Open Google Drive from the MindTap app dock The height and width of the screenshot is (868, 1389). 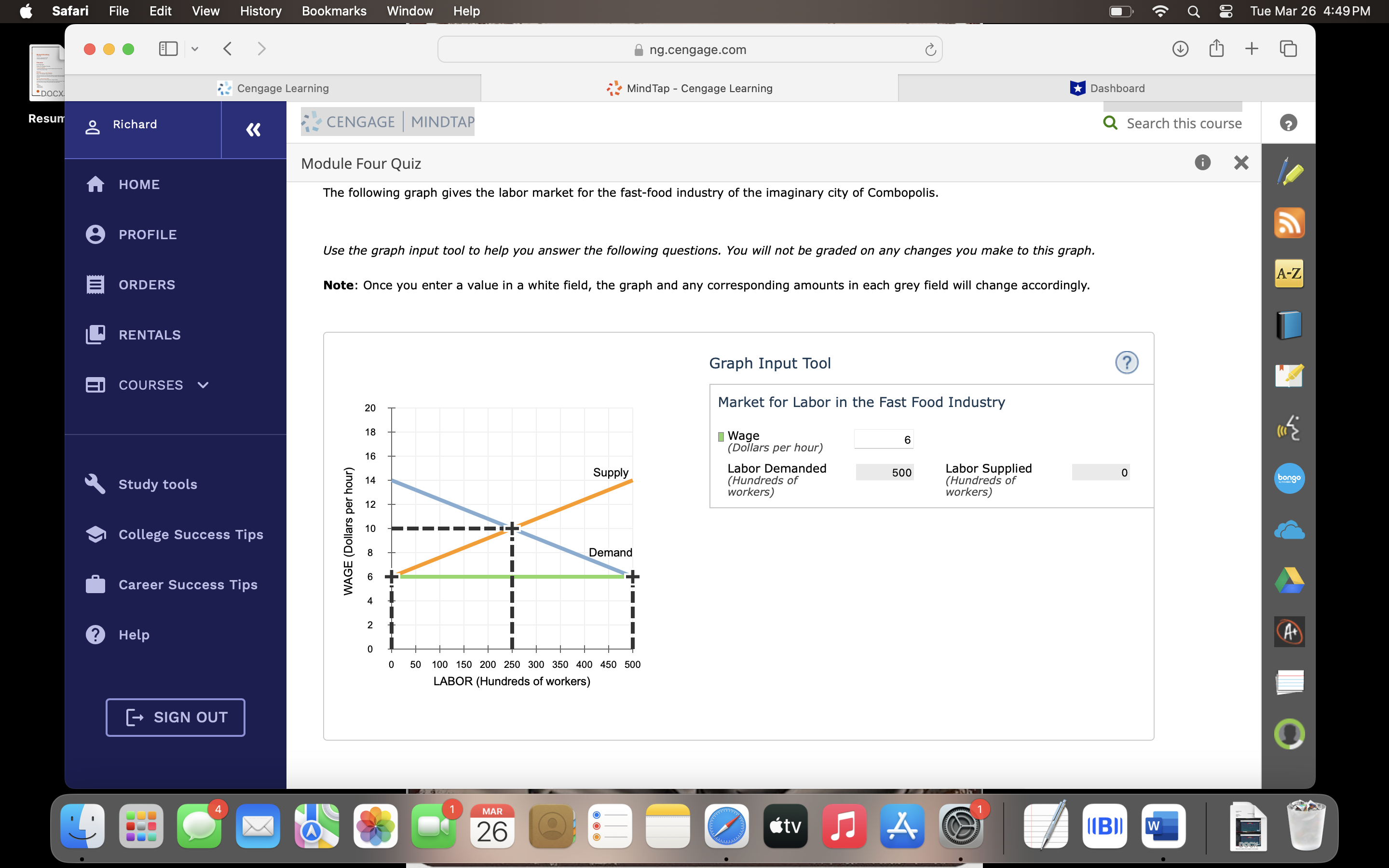point(1290,580)
